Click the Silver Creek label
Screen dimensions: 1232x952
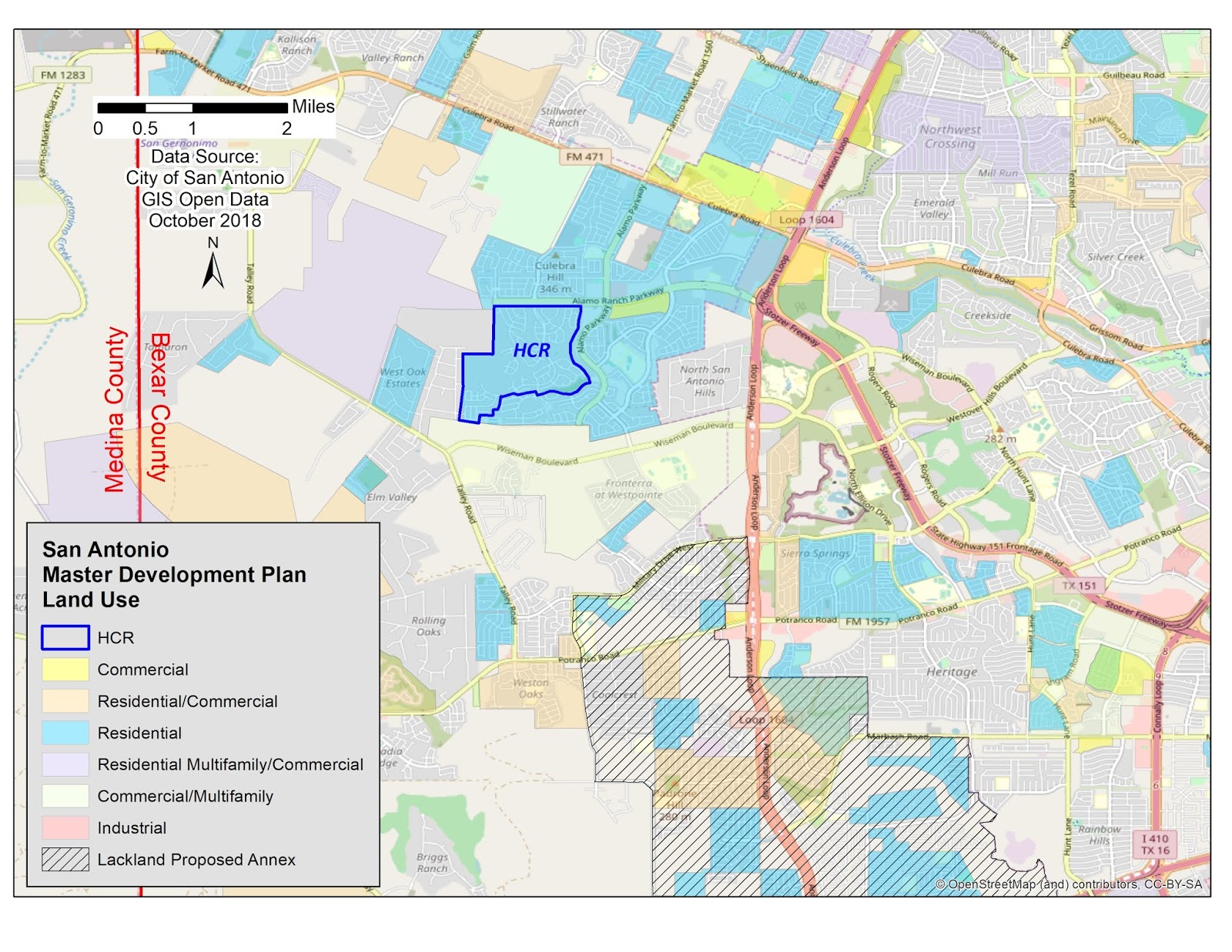coord(1116,257)
